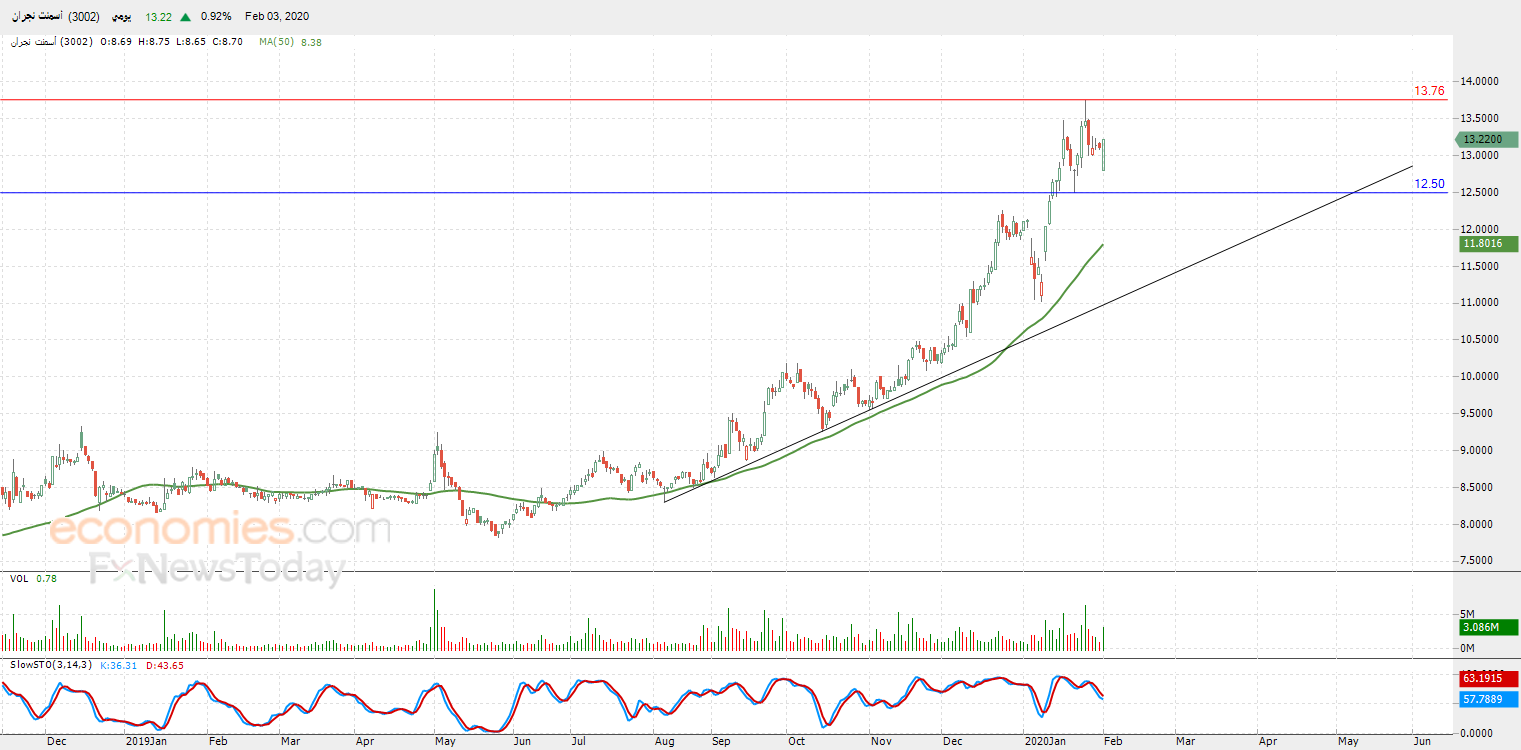Image resolution: width=1521 pixels, height=750 pixels.
Task: Click the red 63.1915 stochastic tag
Action: tap(1487, 679)
